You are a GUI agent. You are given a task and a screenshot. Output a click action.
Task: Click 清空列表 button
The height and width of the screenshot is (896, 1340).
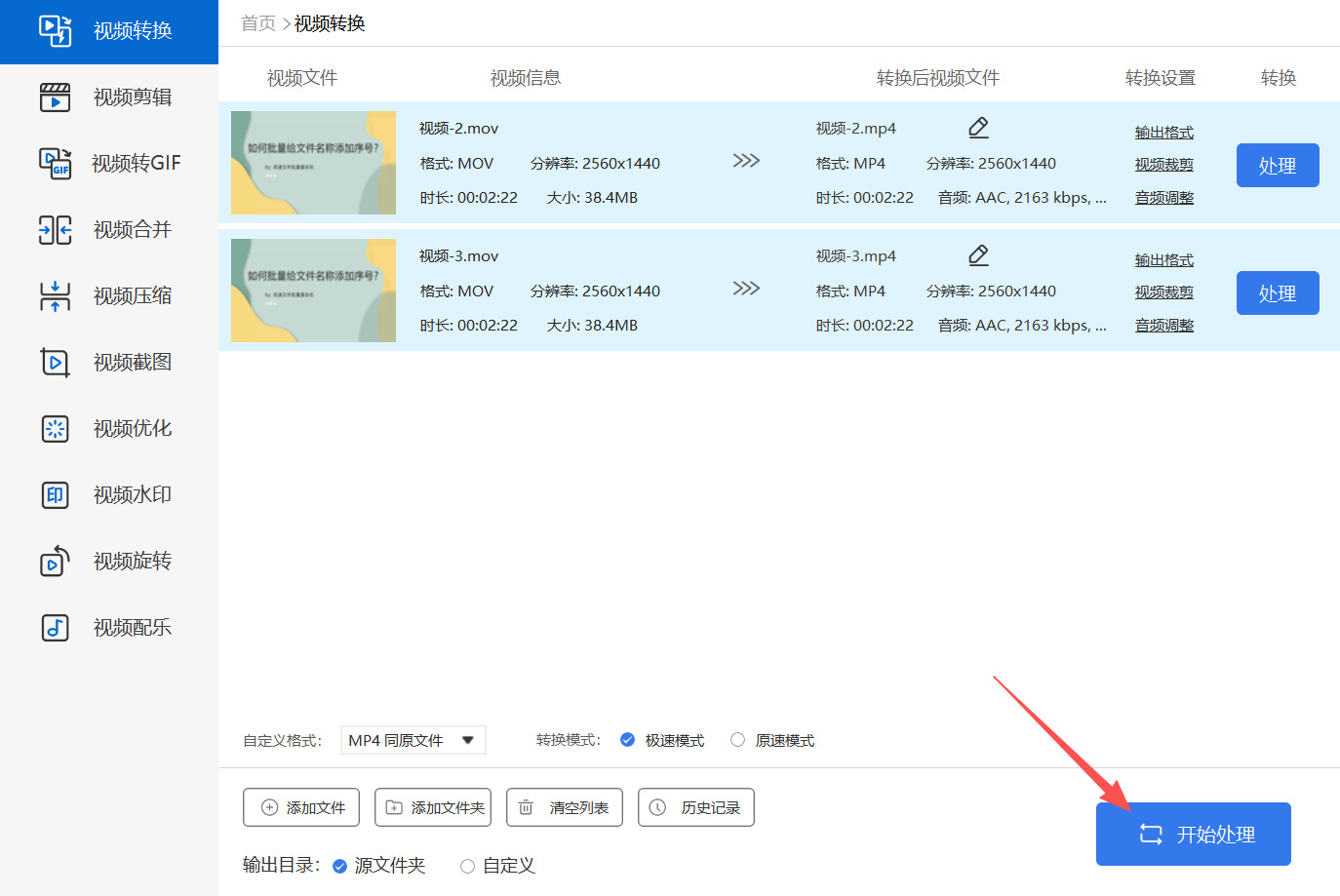[x=565, y=807]
